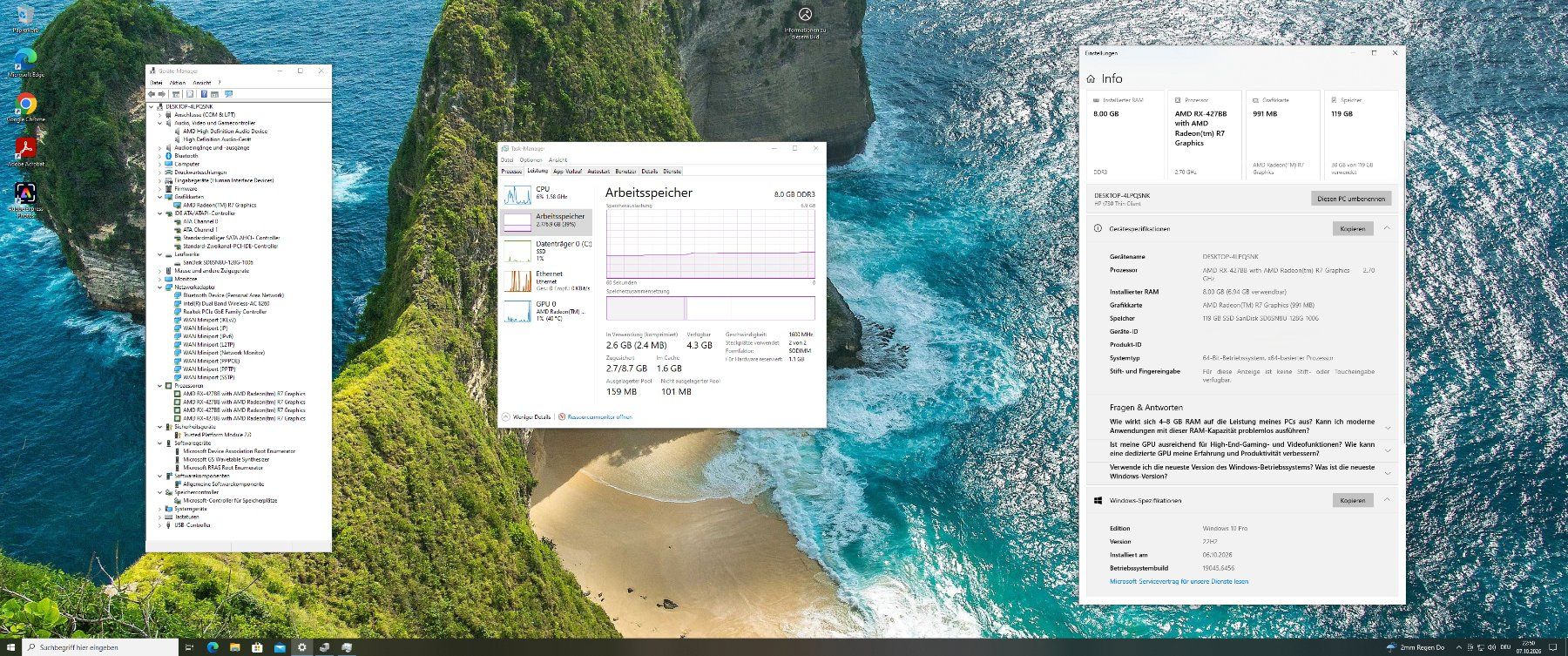The image size is (1568, 656).
Task: Open the Windows Start button
Action: [10, 647]
